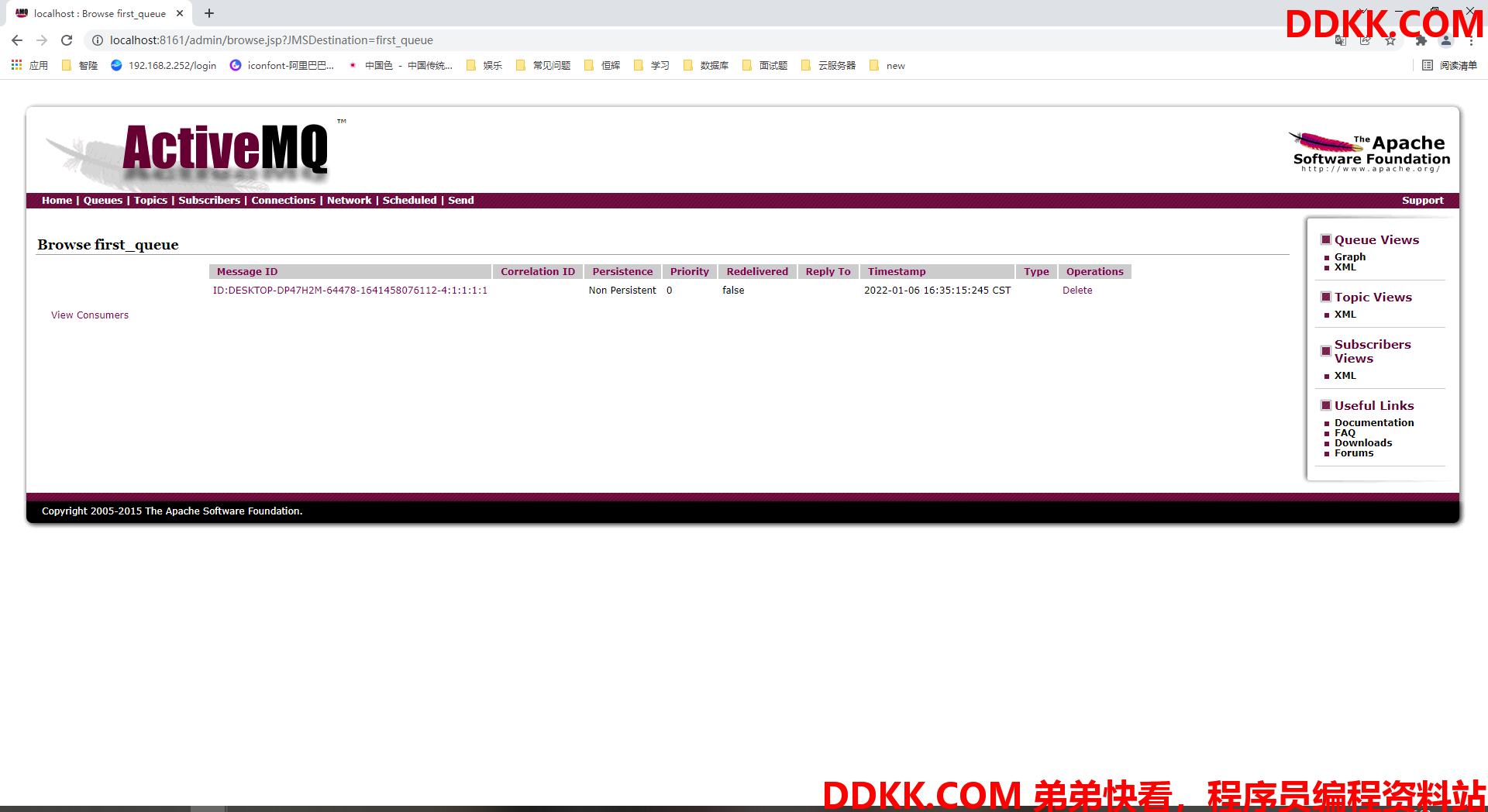This screenshot has width=1488, height=812.
Task: Open message ID:DESKTOP-DP47H2M-64478 link
Action: [350, 291]
